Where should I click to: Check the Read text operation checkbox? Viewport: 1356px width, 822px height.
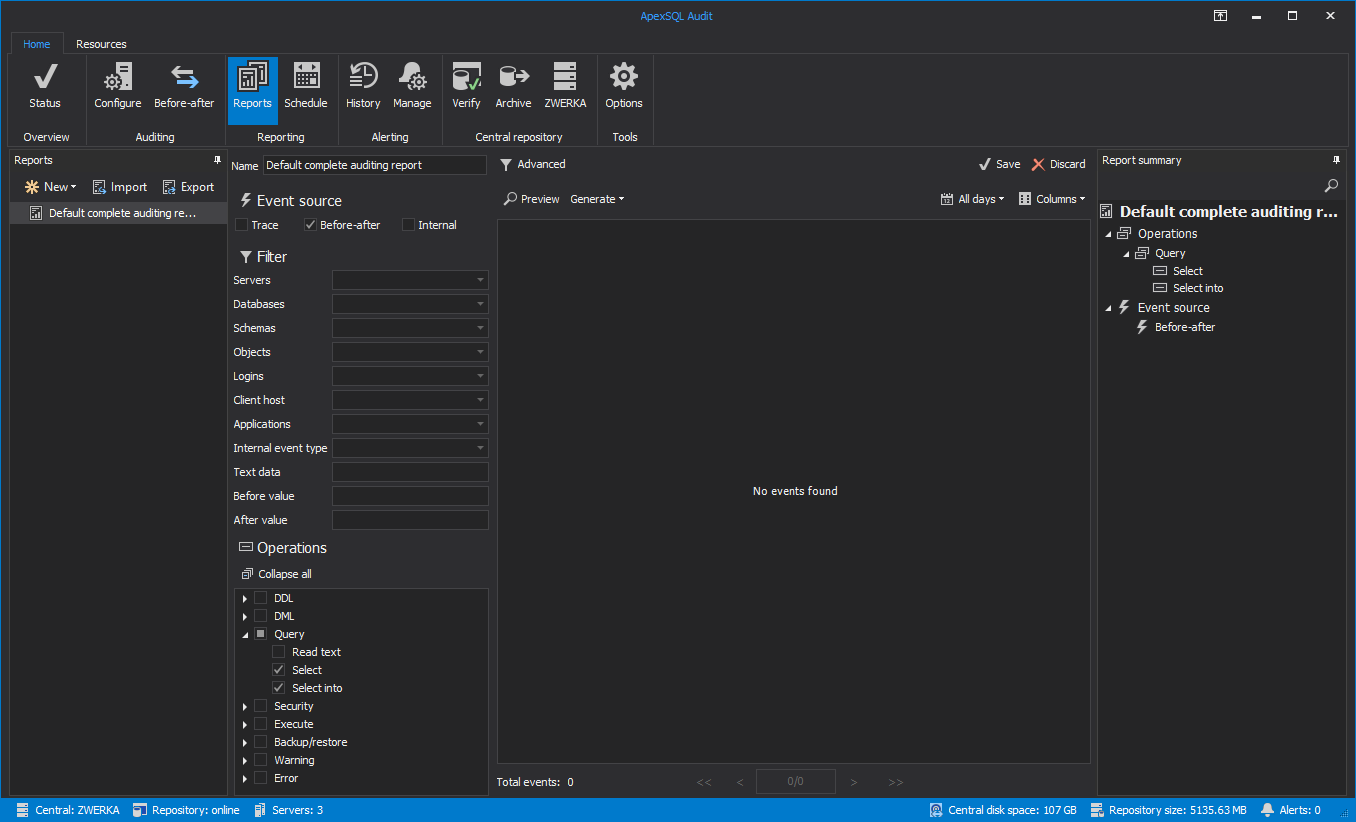pos(278,652)
